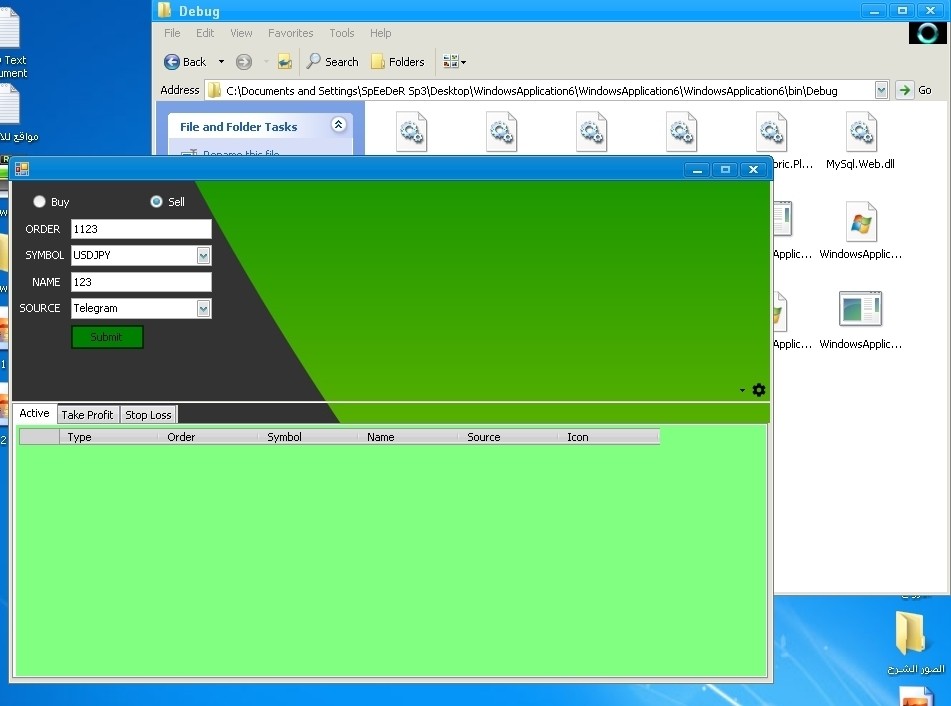Image resolution: width=951 pixels, height=706 pixels.
Task: Select the Sell radio button
Action: pos(156,202)
